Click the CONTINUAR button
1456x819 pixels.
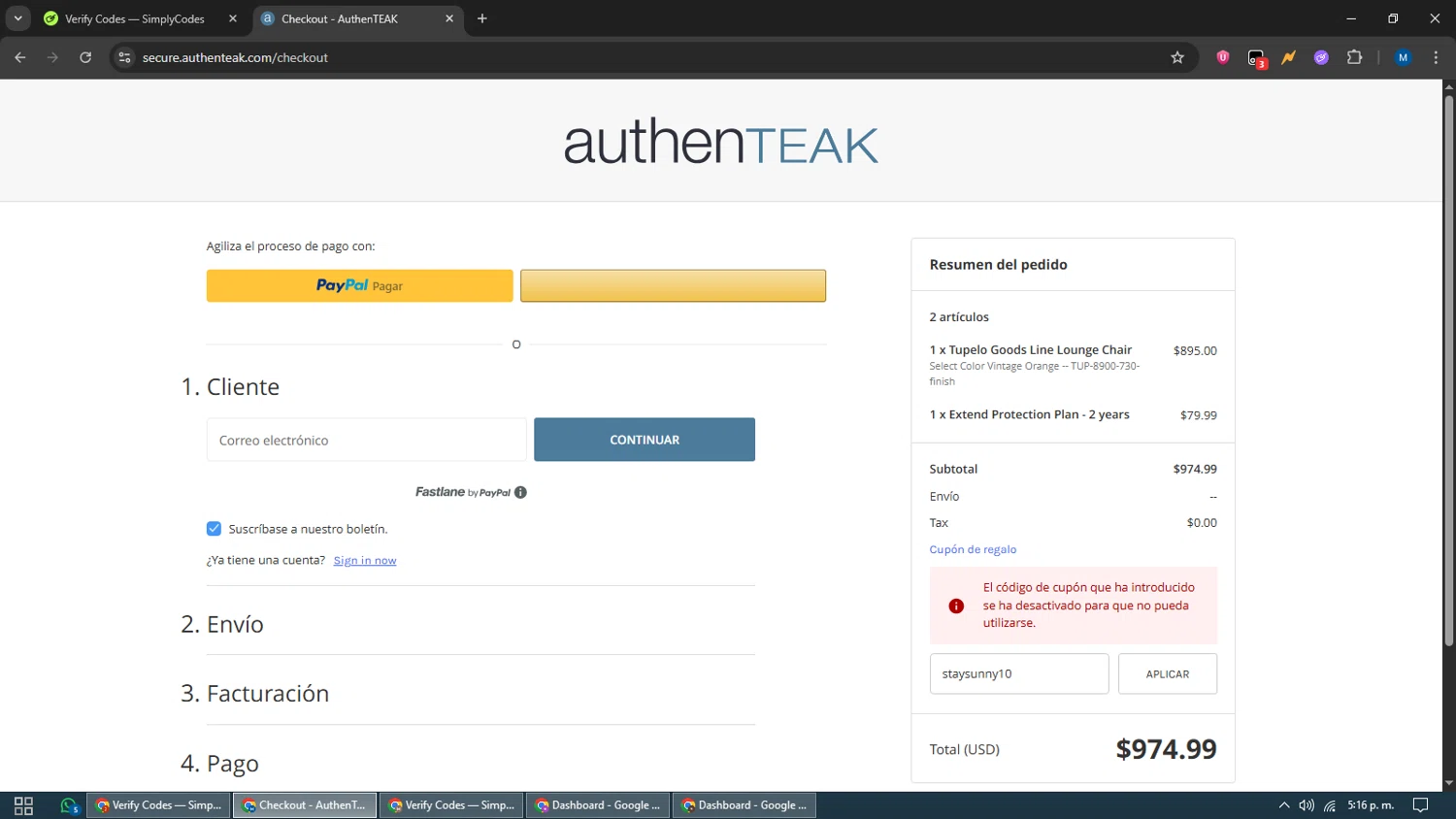click(645, 440)
